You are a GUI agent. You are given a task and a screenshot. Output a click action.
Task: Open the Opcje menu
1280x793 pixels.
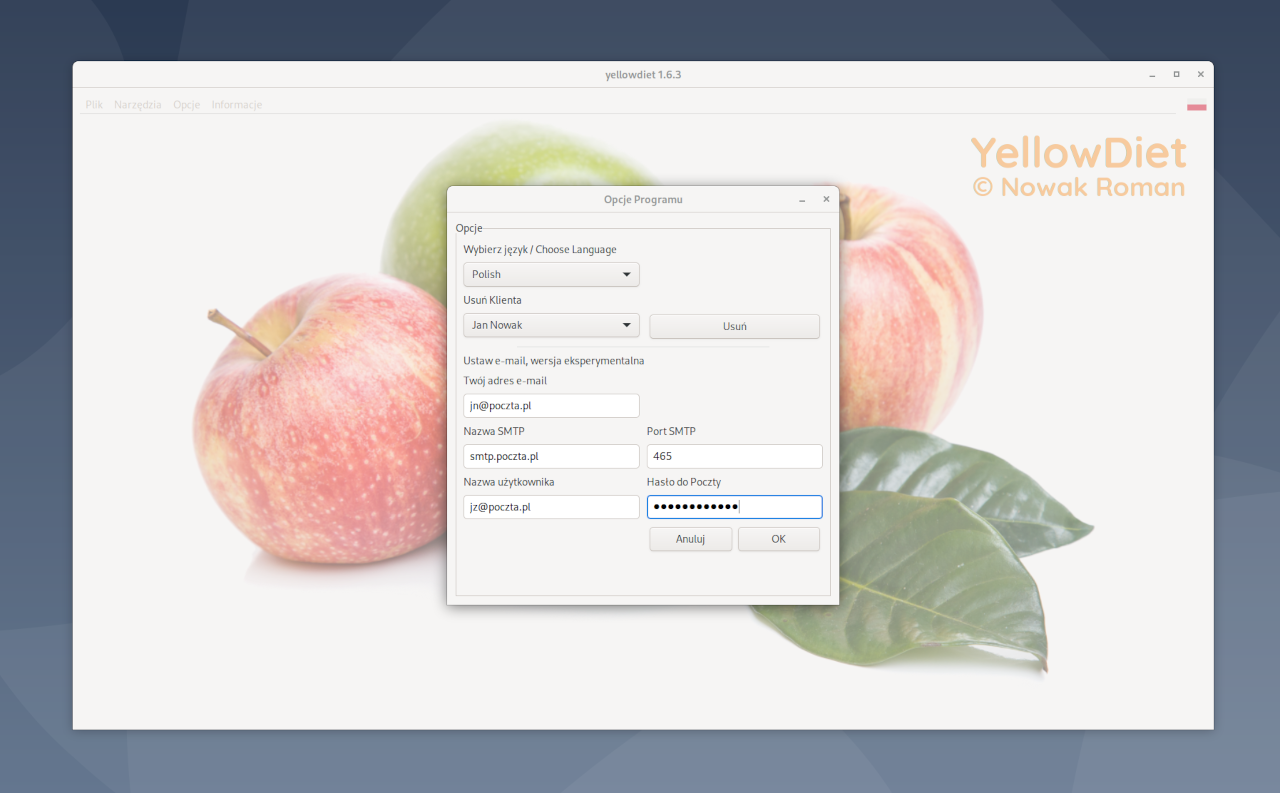[x=186, y=104]
